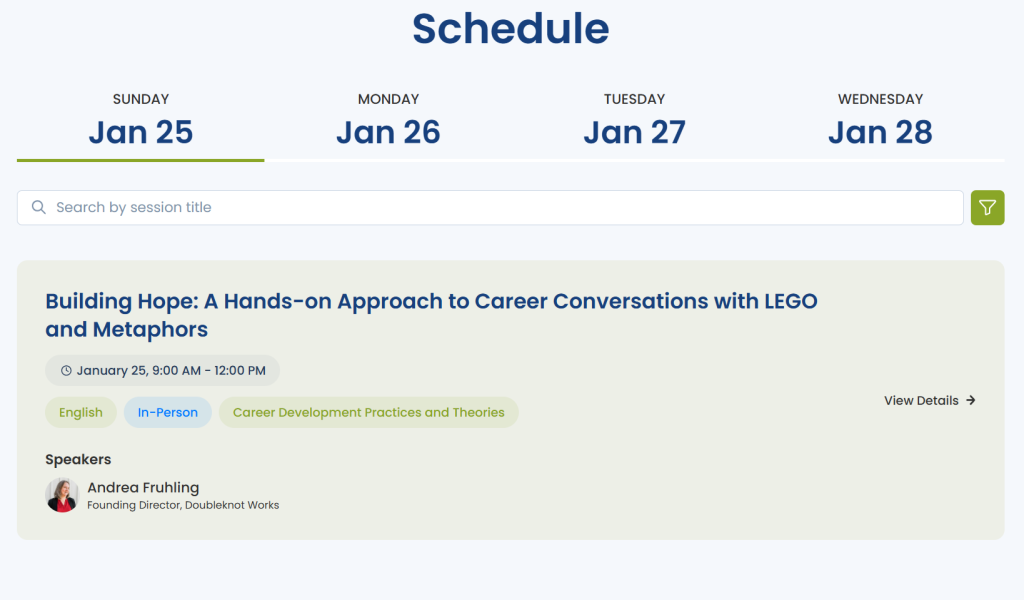Screen dimensions: 1024x600
Task: Select the Career Development Practices and Theories tag
Action: [368, 412]
